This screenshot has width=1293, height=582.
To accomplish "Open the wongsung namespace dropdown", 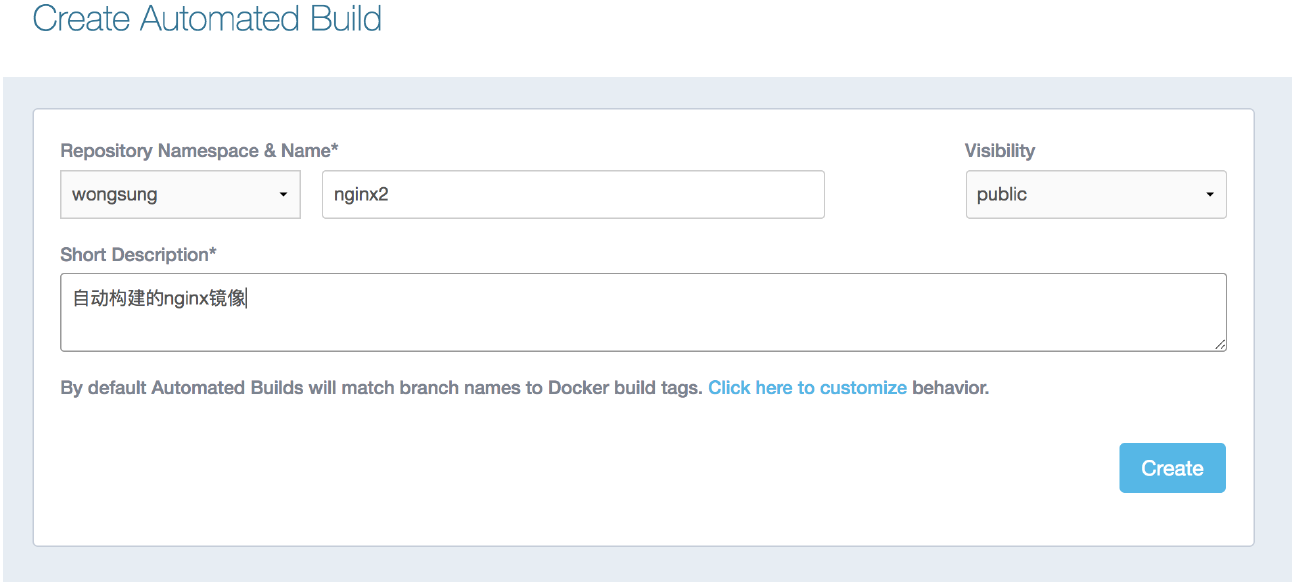I will tap(180, 194).
